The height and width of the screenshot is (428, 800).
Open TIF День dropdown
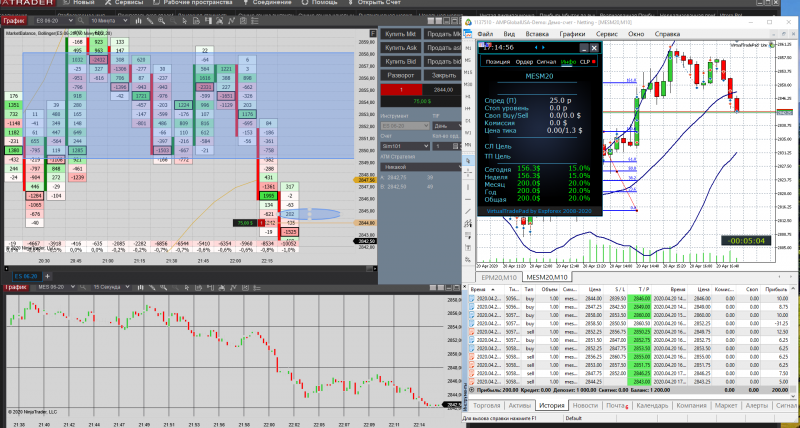446,125
